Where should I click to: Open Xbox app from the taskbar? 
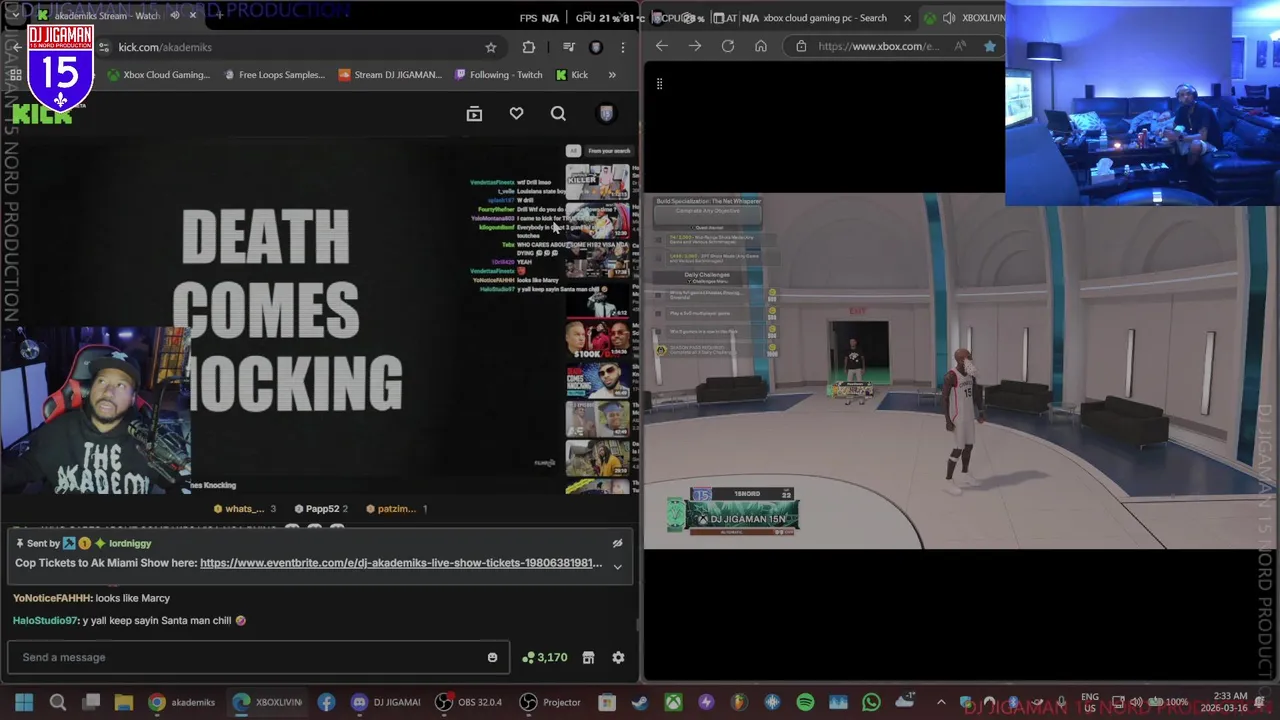coord(674,702)
